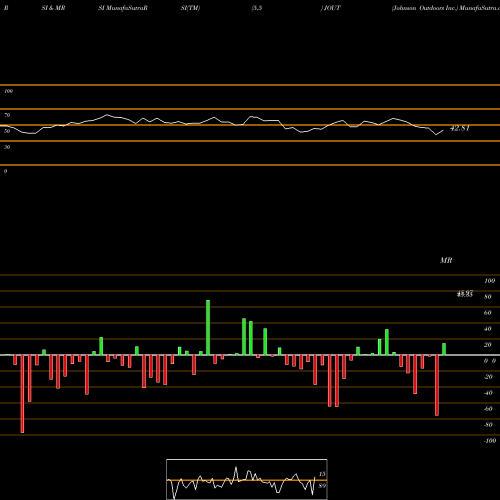The width and height of the screenshot is (500, 500).
Task: Click the SI MunafaSutraR header label
Action: [x=123, y=8]
